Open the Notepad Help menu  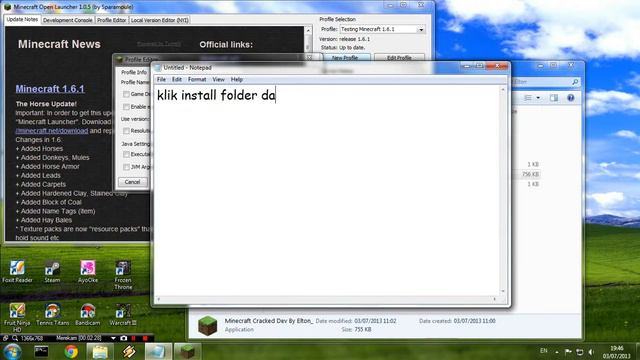(237, 80)
